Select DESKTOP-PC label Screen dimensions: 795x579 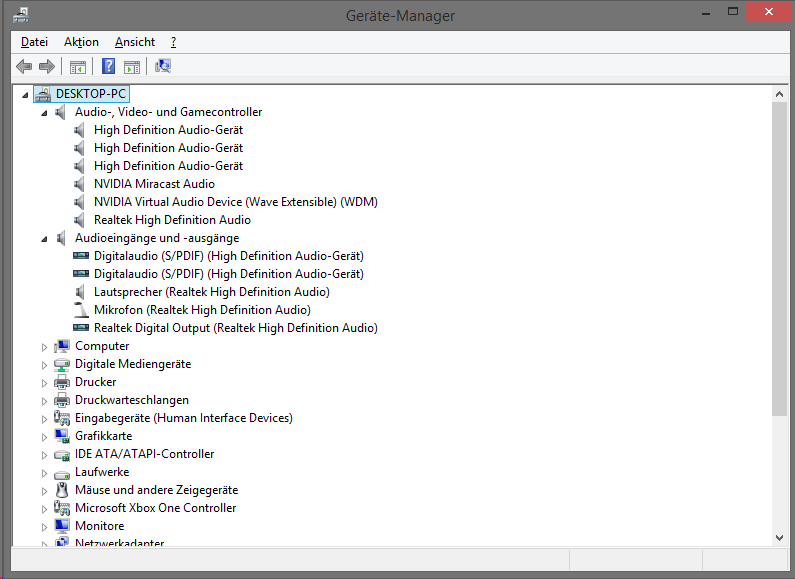pos(91,94)
